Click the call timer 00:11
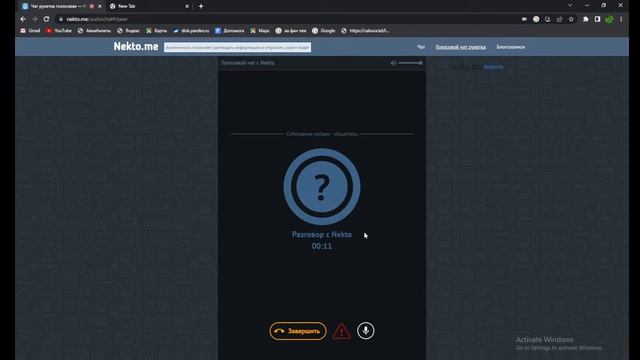This screenshot has width=640, height=360. pos(322,246)
